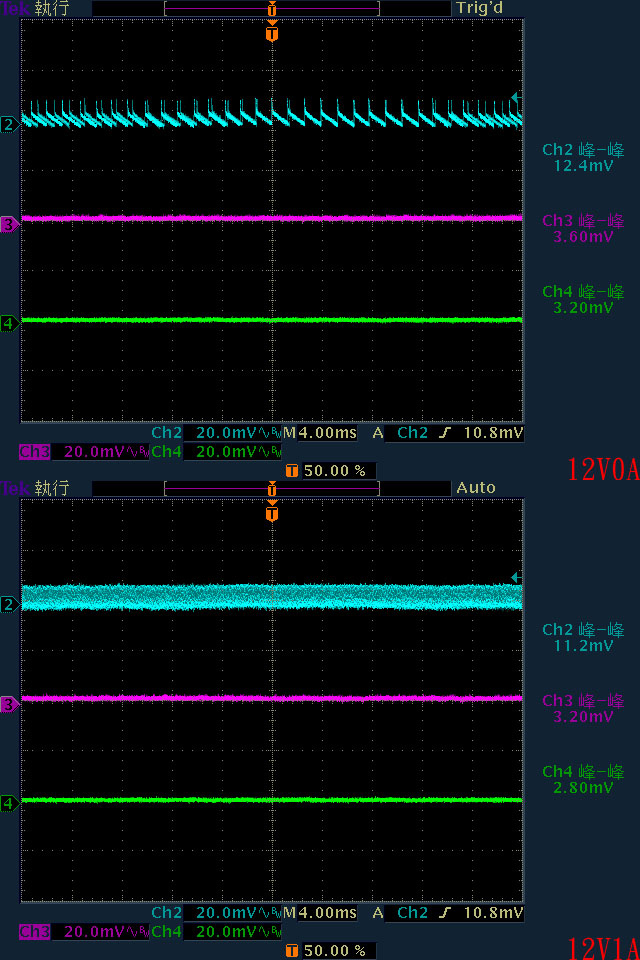Click the 10.8mV trigger level in 12V1A capture
Image resolution: width=640 pixels, height=960 pixels.
point(493,913)
